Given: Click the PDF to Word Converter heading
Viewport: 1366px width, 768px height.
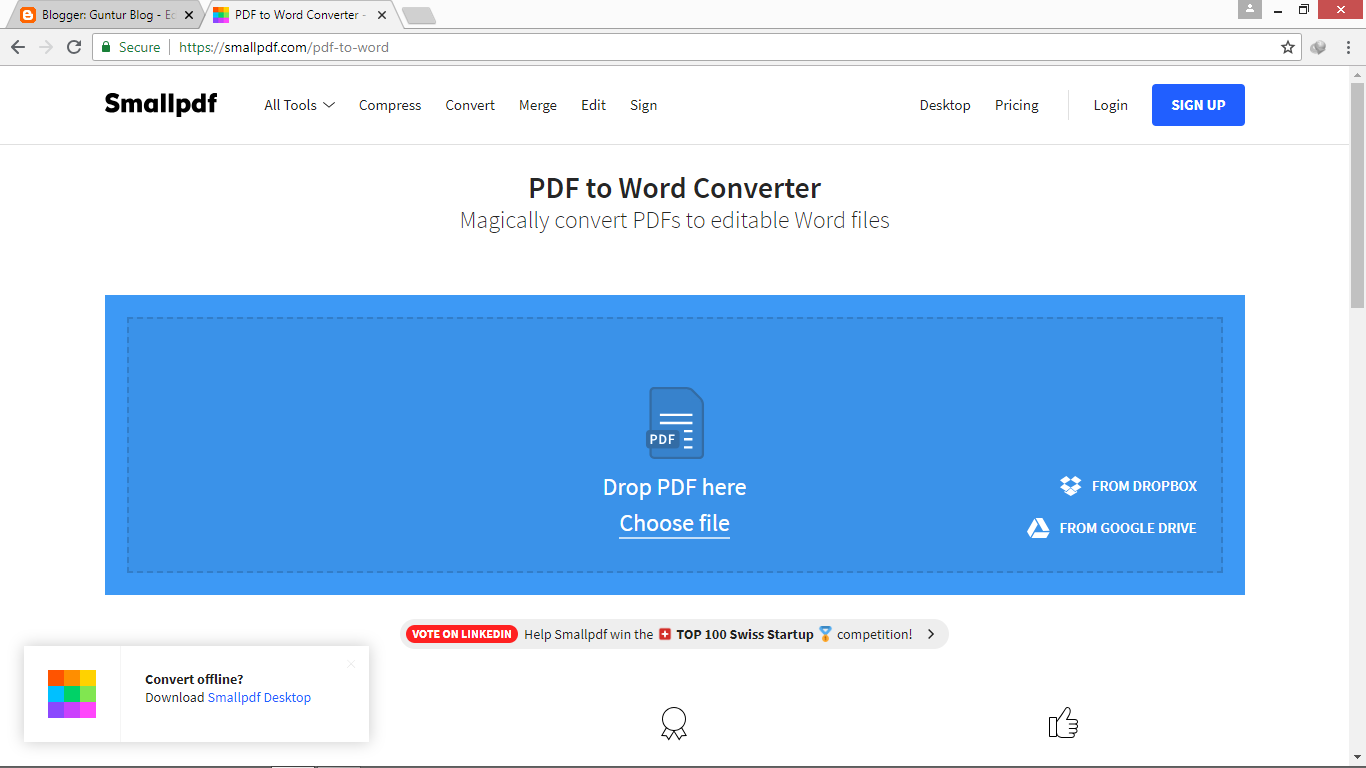Looking at the screenshot, I should 675,188.
